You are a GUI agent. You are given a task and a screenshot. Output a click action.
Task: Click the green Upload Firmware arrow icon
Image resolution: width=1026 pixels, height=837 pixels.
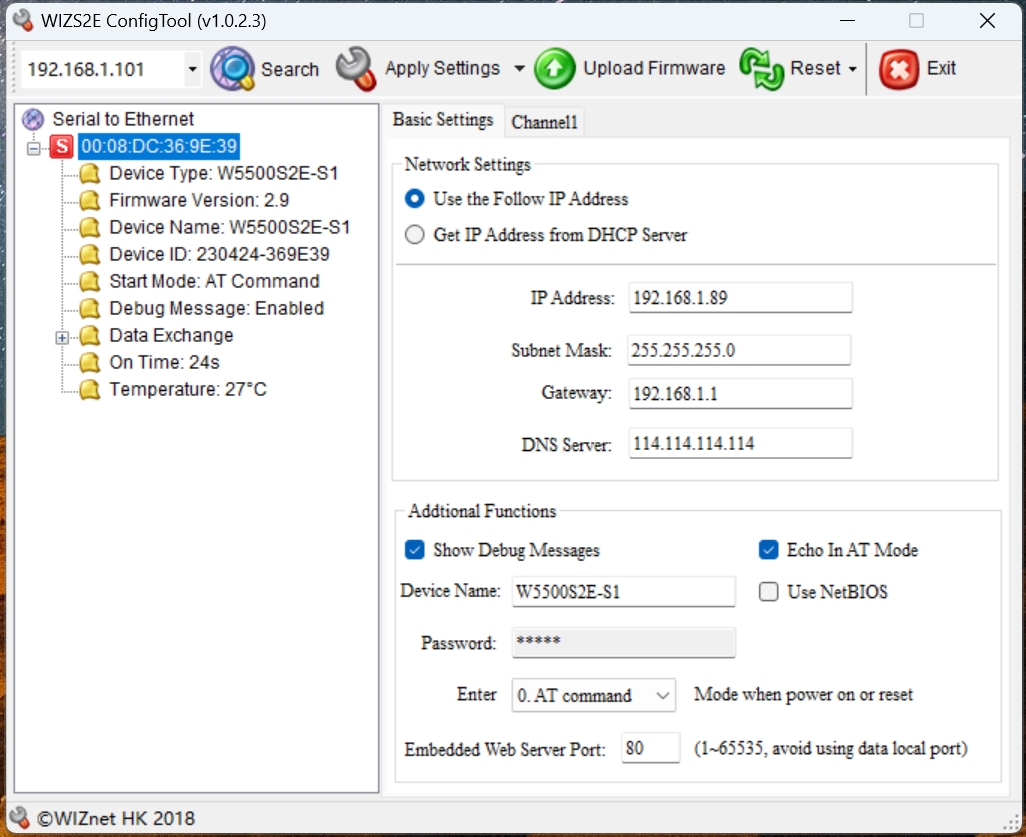(x=554, y=69)
